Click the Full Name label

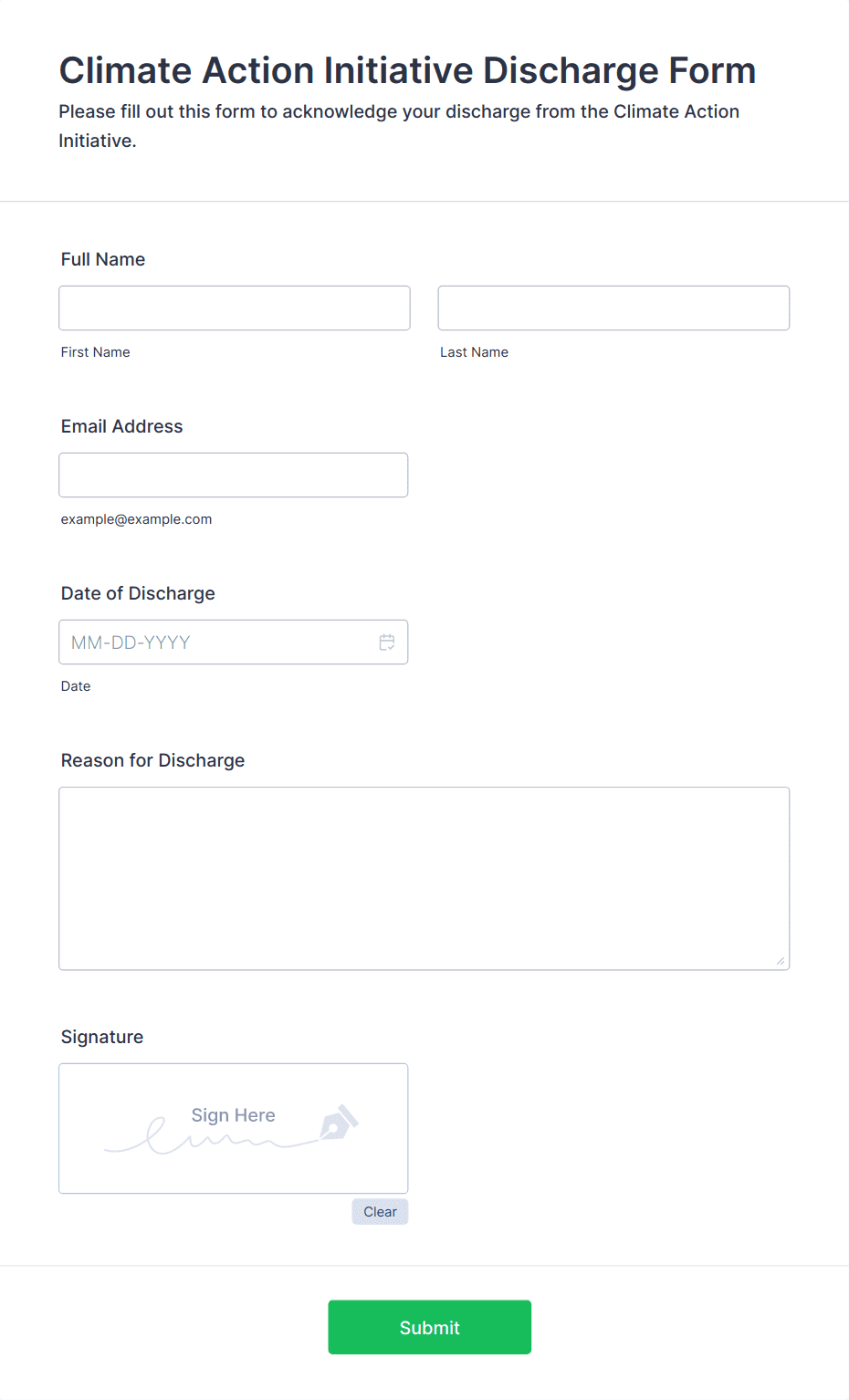(103, 259)
